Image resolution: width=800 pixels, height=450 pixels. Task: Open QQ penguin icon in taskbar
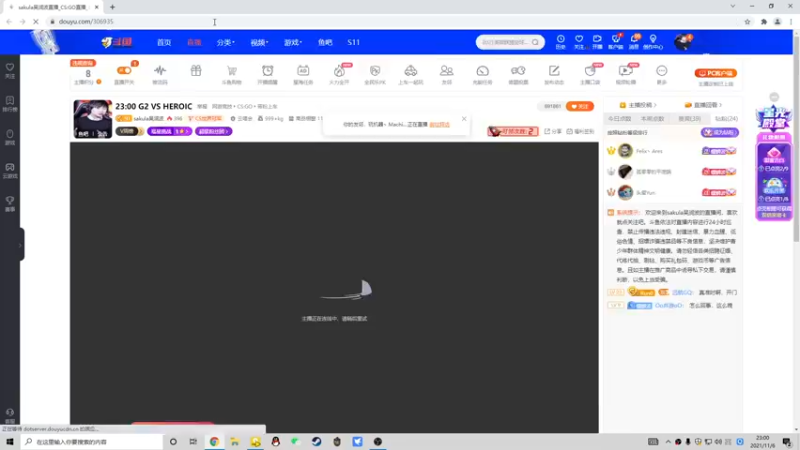coord(276,441)
